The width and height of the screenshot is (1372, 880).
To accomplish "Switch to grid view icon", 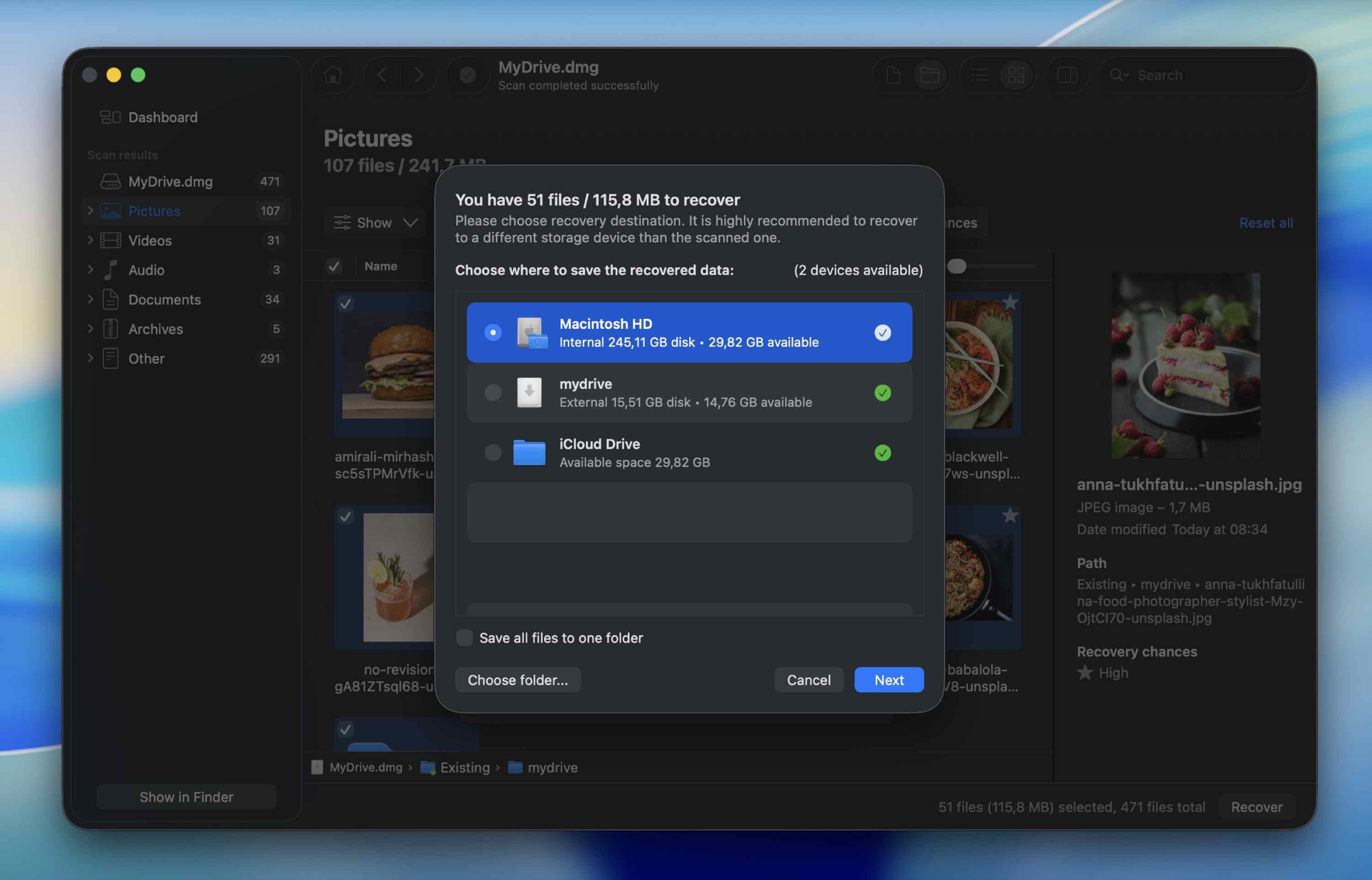I will pos(1016,75).
